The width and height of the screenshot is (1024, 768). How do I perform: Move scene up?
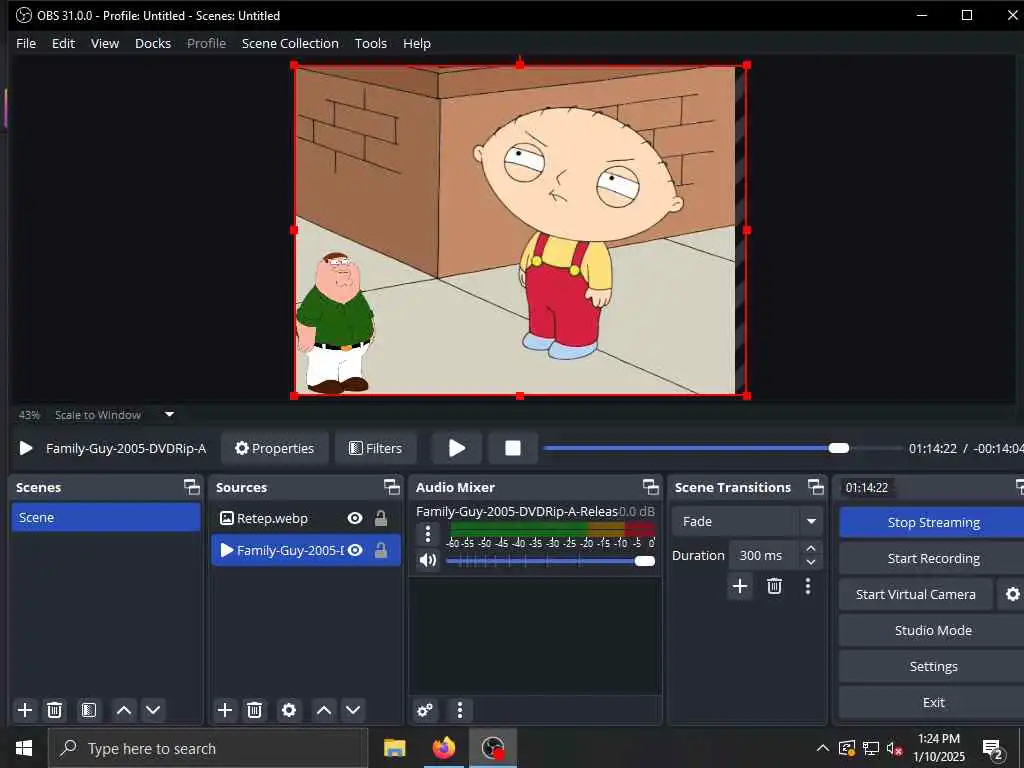123,710
